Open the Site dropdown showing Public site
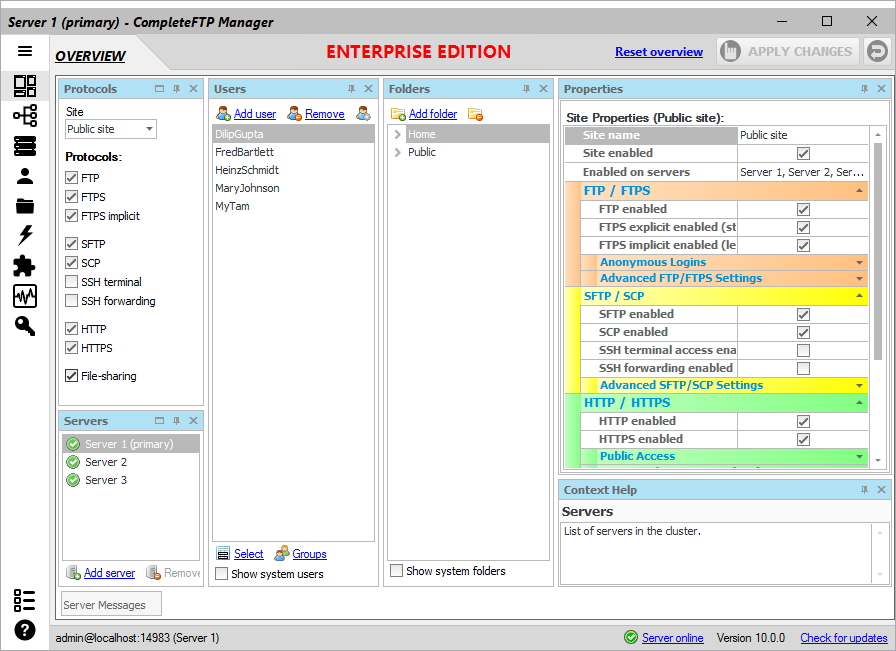 [x=110, y=128]
